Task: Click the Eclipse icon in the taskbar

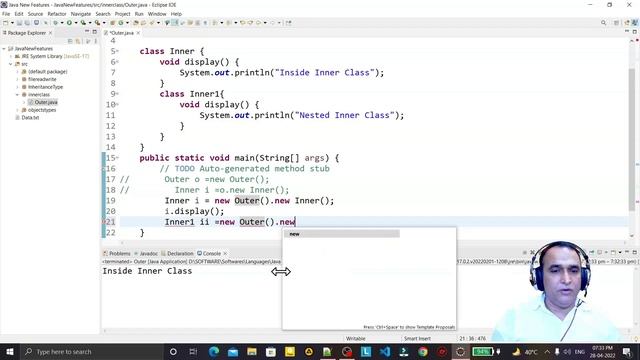Action: click(x=460, y=351)
